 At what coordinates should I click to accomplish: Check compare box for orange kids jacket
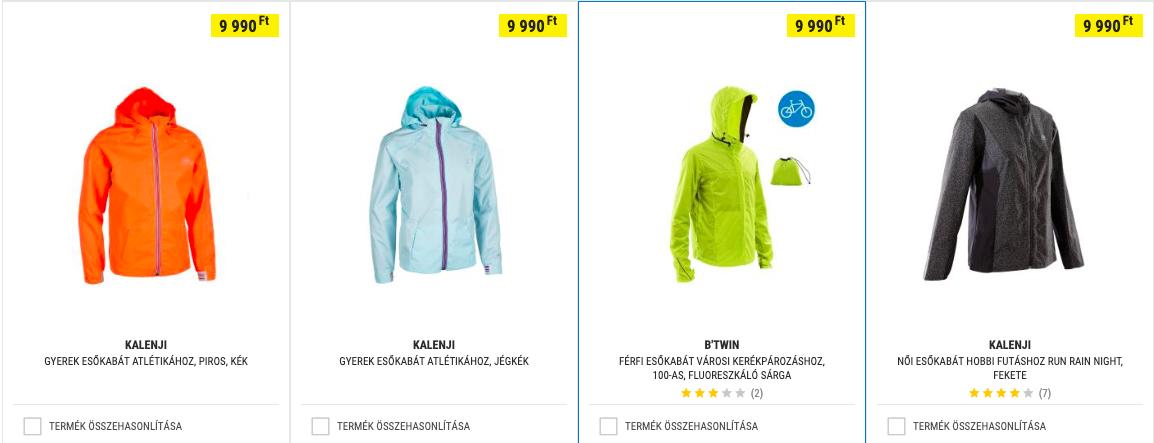pos(32,426)
